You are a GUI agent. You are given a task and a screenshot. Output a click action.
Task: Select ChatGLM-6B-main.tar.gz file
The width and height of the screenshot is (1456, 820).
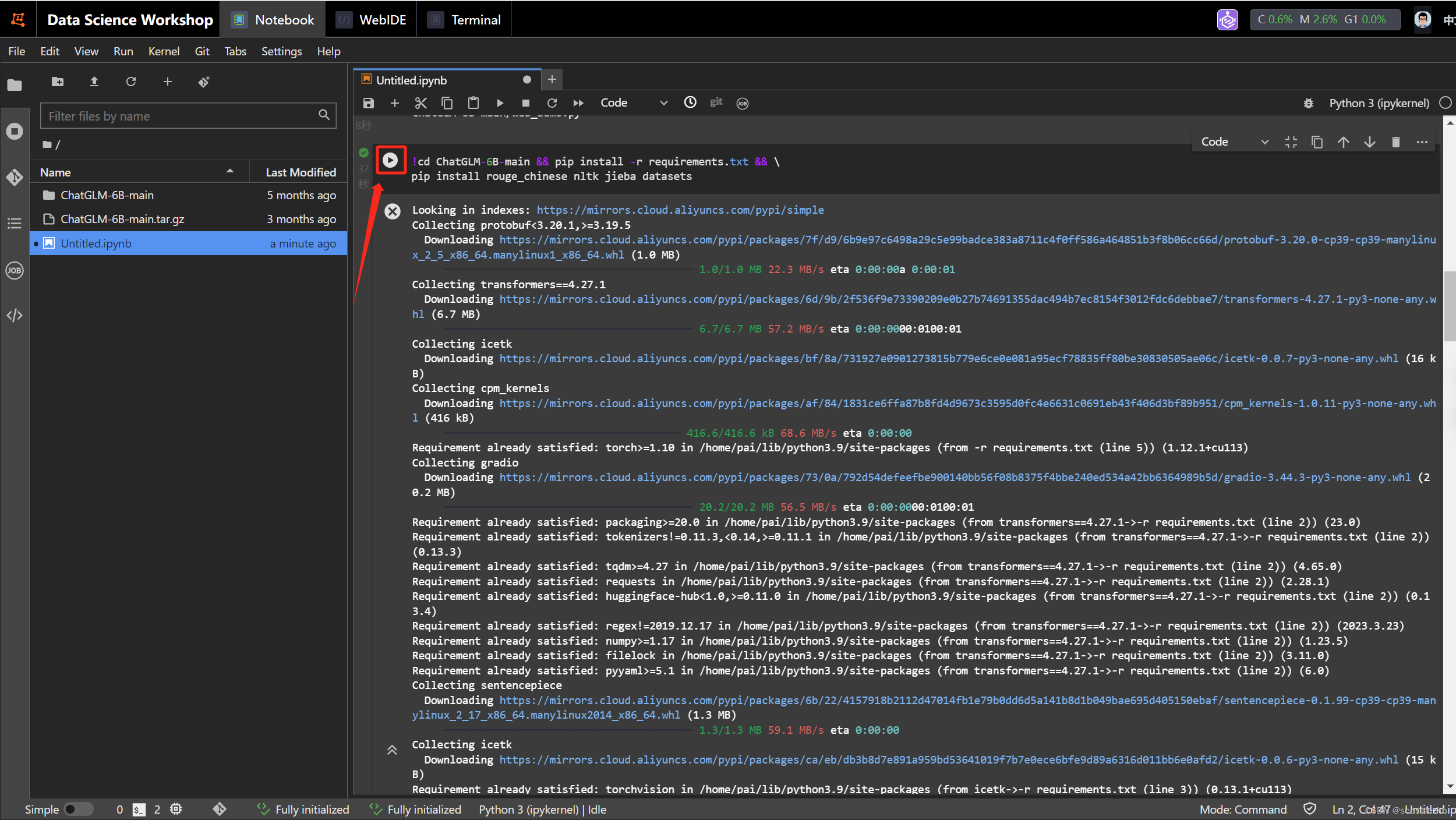tap(189, 219)
